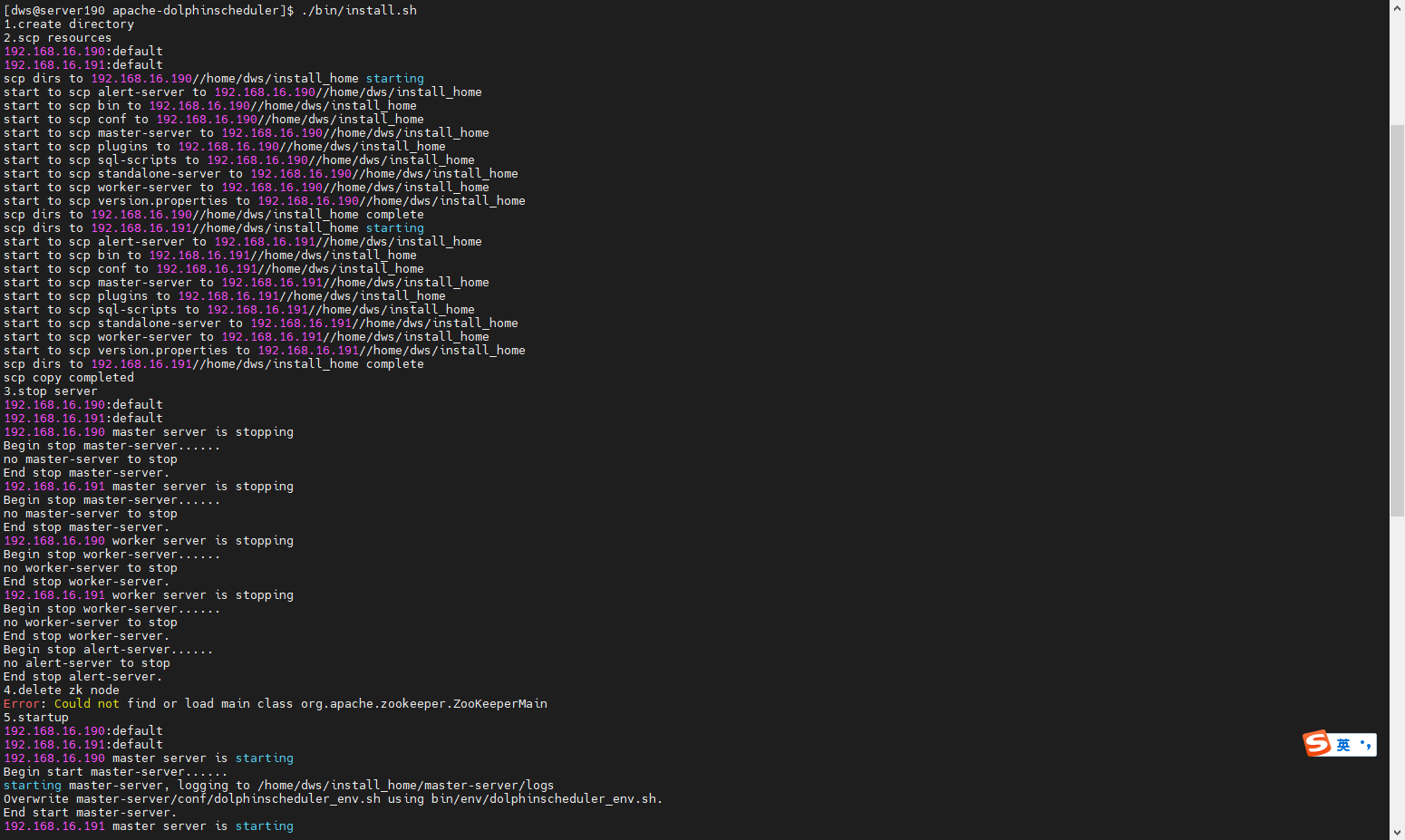This screenshot has width=1405, height=840.
Task: Click the './bin/install.sh' command text
Action: pyautogui.click(x=359, y=11)
